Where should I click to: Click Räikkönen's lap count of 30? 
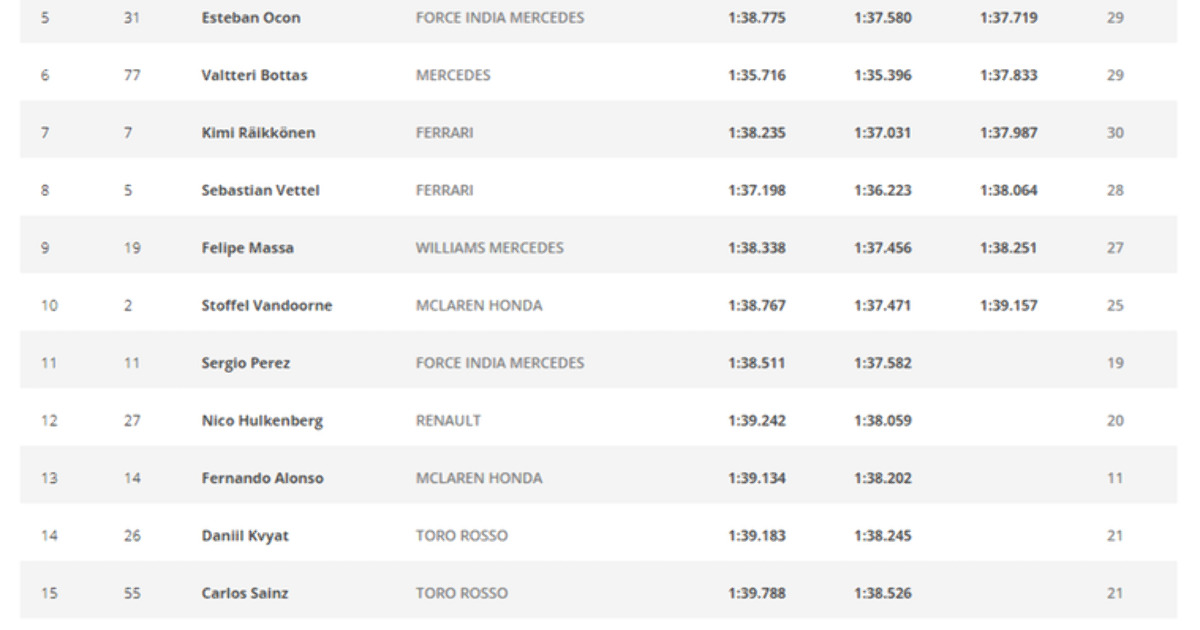(1115, 133)
